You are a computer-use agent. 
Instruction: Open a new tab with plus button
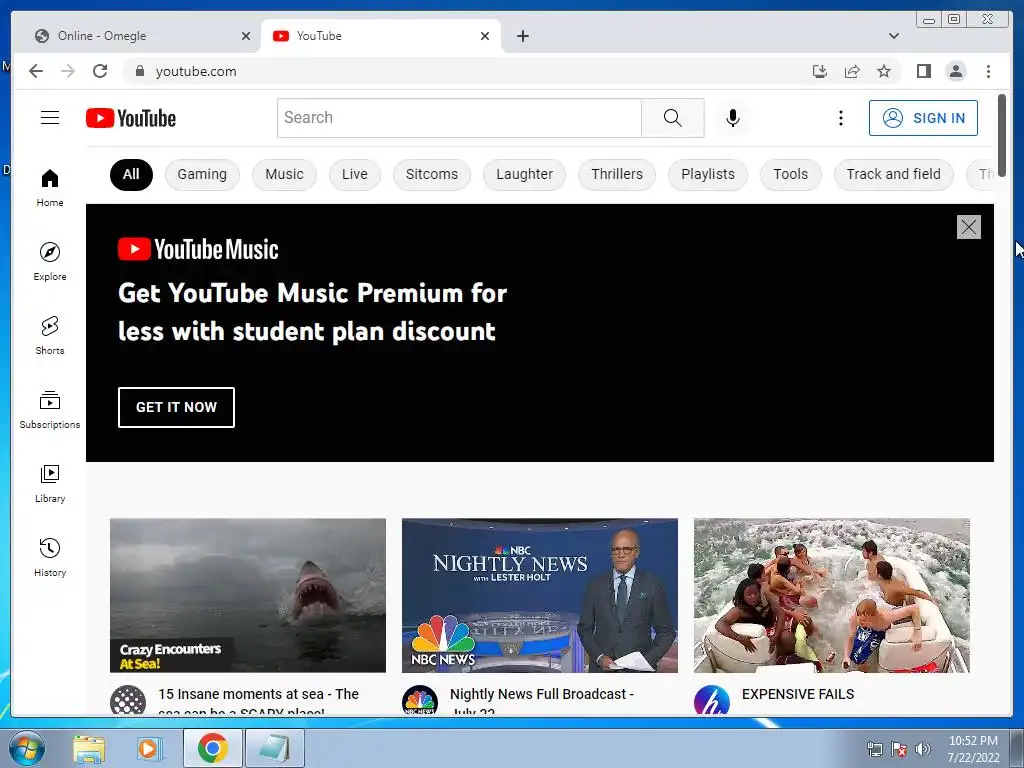click(x=522, y=36)
